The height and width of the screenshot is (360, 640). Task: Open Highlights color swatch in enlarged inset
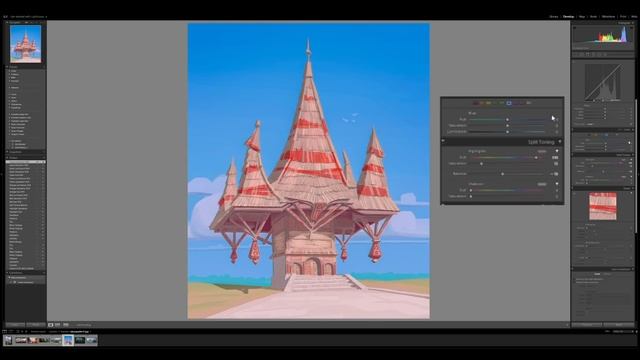542,151
